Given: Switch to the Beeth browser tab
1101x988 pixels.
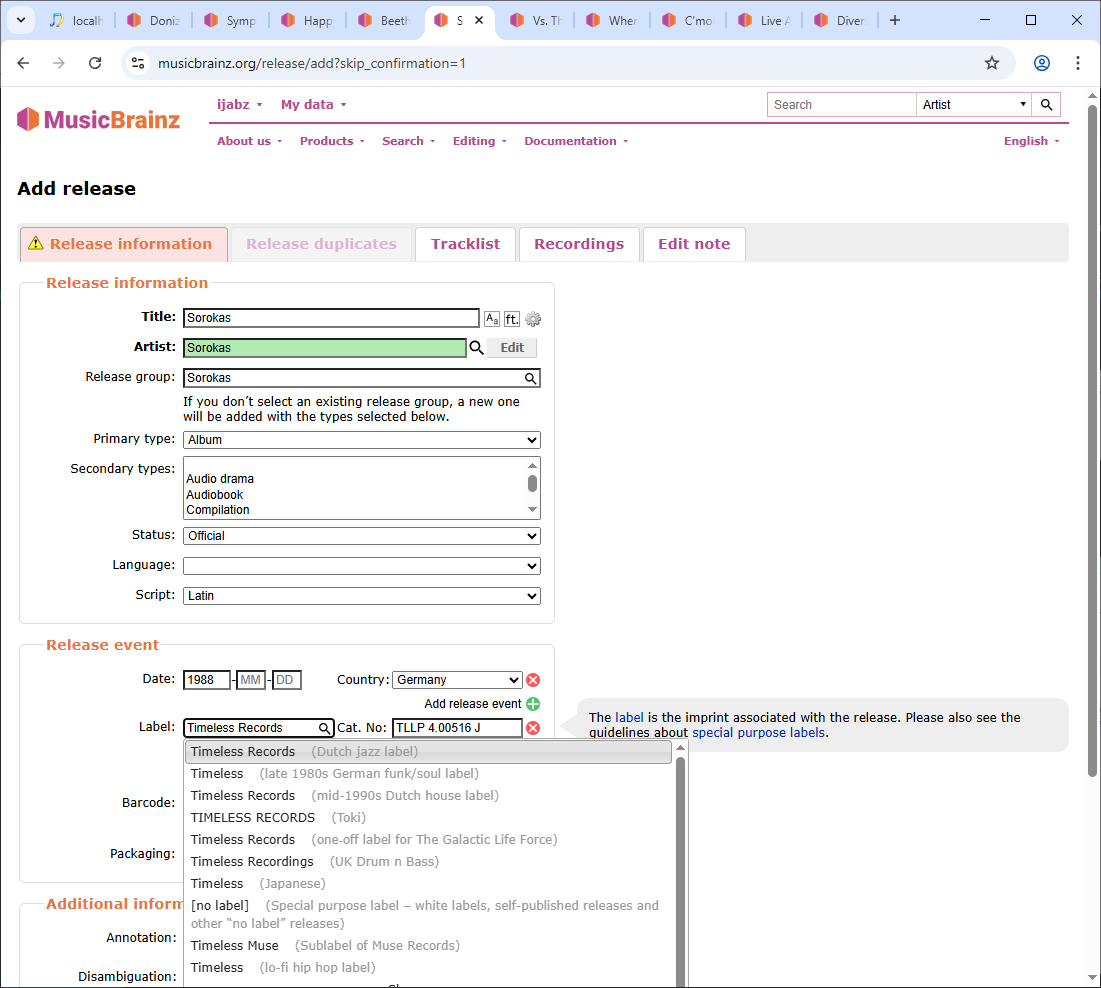Looking at the screenshot, I should pos(385,20).
